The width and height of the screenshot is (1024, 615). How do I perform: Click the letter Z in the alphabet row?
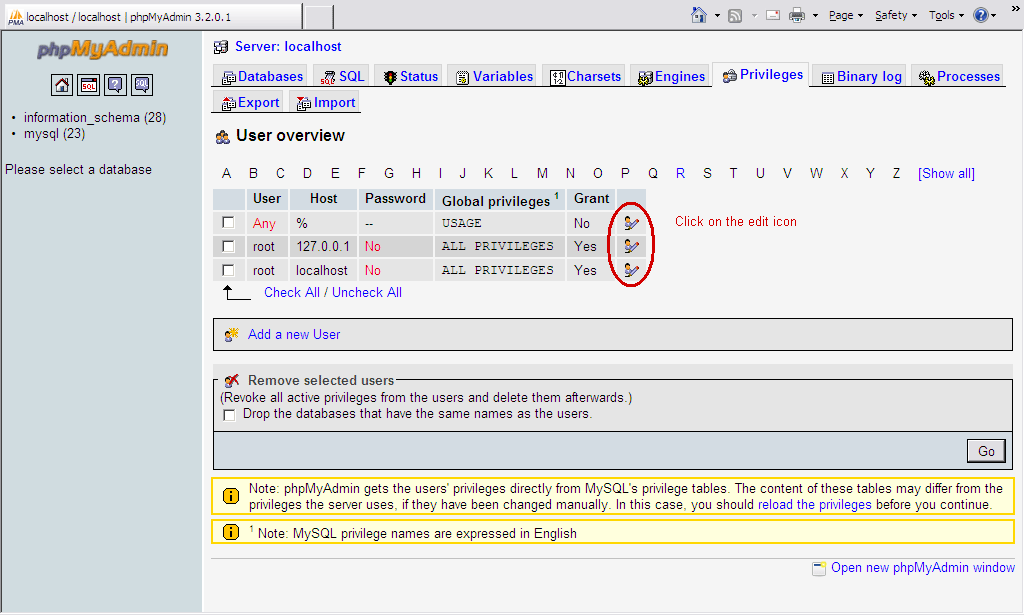(x=896, y=173)
